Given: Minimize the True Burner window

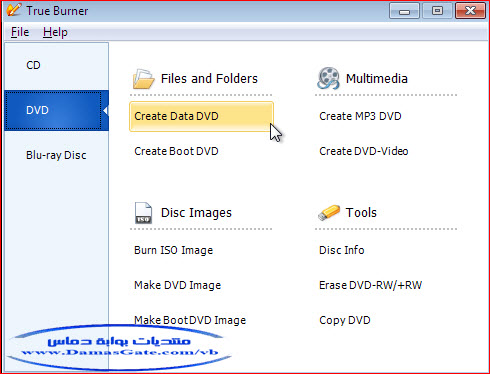Looking at the screenshot, I should click(404, 11).
